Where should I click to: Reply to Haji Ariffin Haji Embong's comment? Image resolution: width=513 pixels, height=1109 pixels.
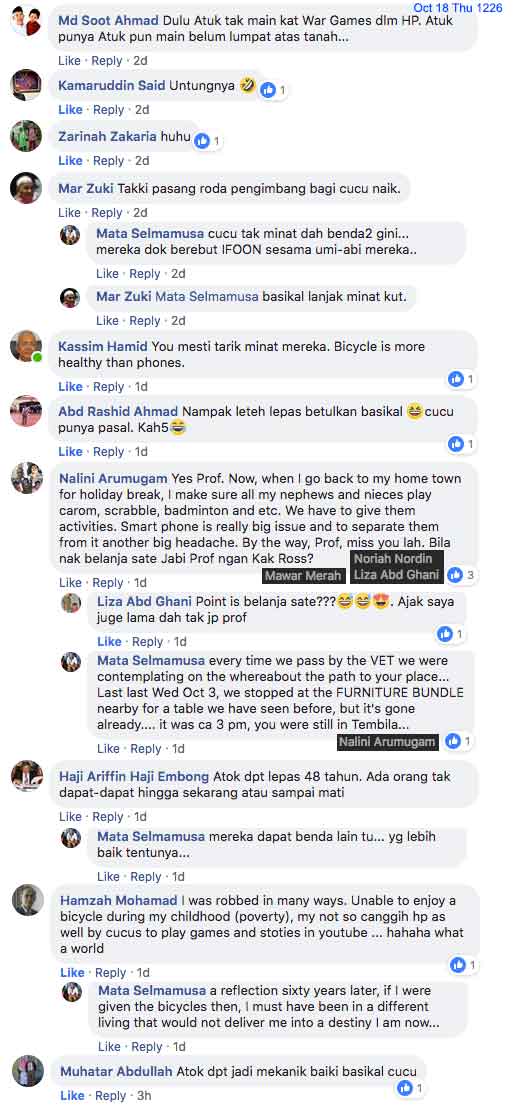[x=108, y=817]
